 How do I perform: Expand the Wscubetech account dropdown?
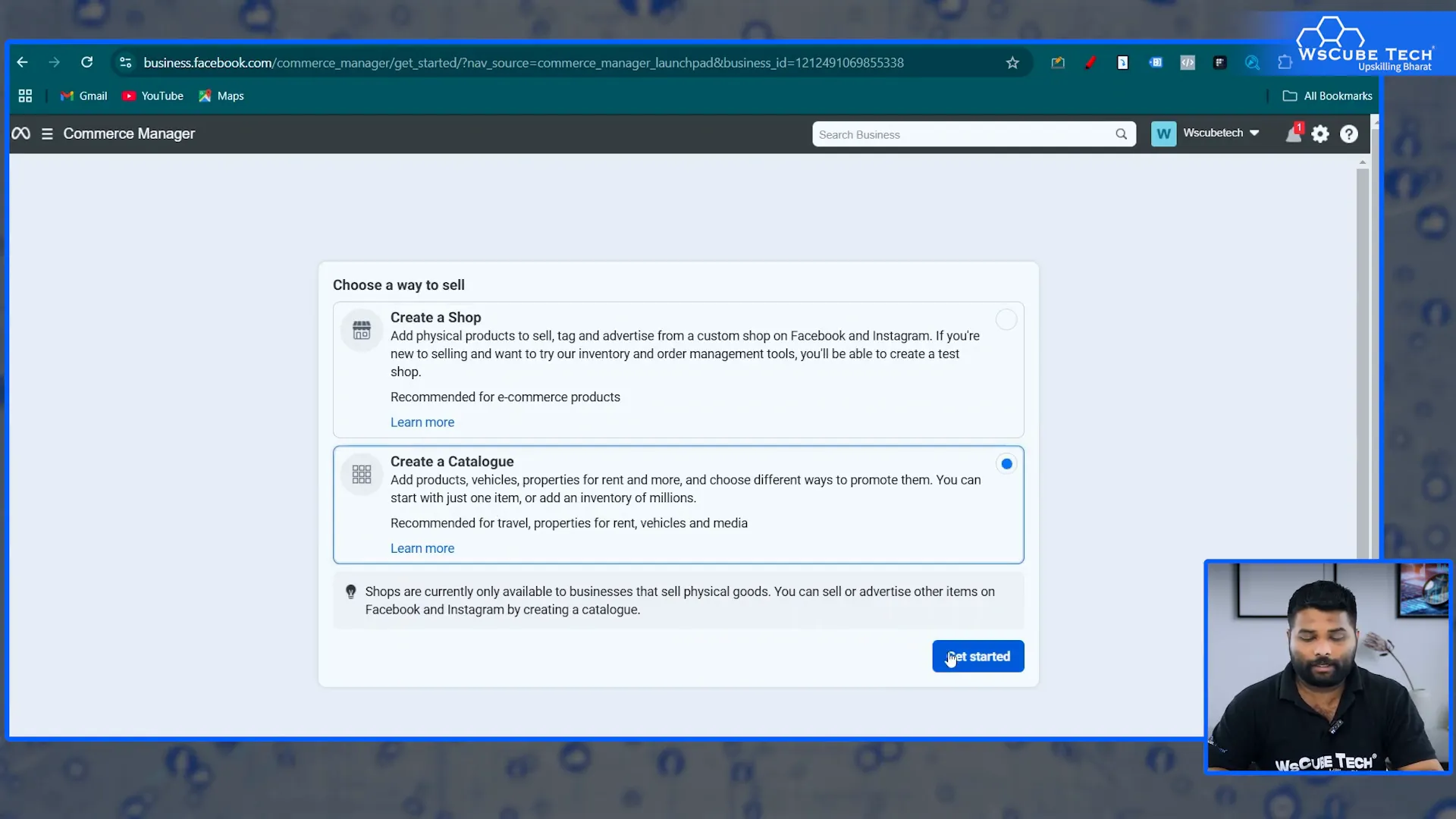[x=1221, y=133]
